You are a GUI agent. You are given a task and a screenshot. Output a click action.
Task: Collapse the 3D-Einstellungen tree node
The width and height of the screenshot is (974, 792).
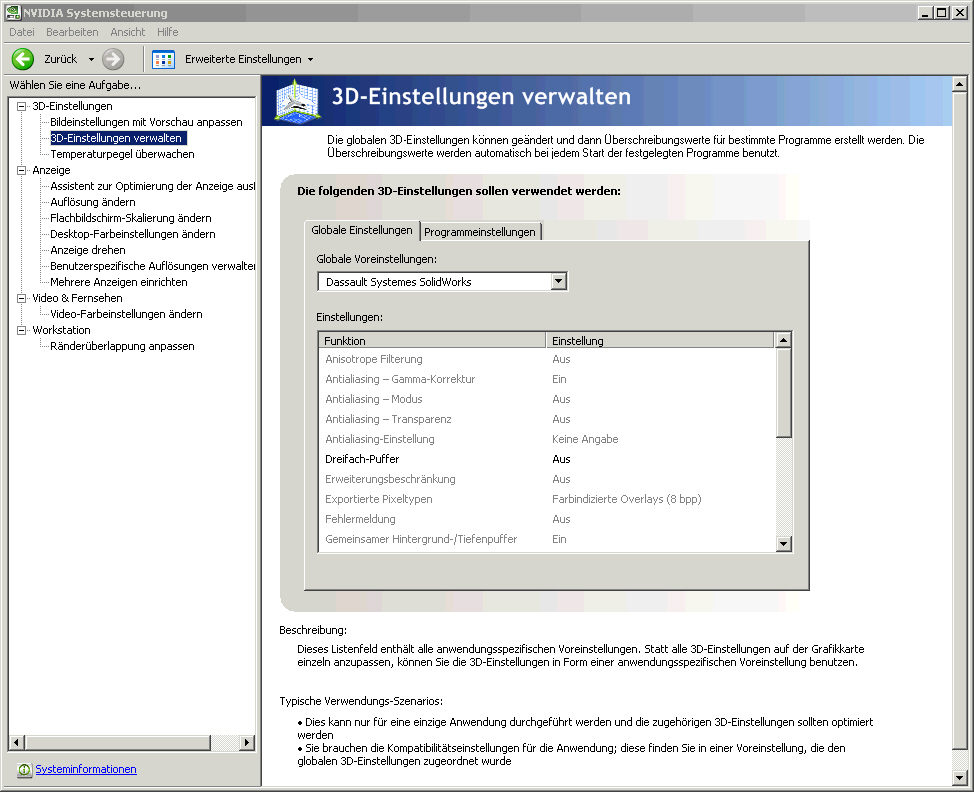tap(22, 106)
